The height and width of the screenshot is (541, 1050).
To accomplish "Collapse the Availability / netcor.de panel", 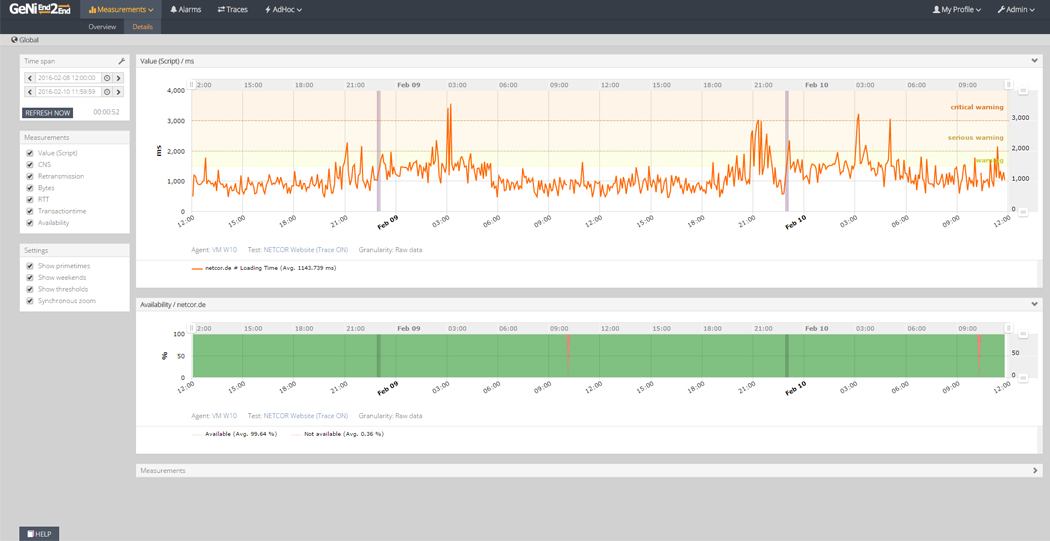I will click(1035, 304).
